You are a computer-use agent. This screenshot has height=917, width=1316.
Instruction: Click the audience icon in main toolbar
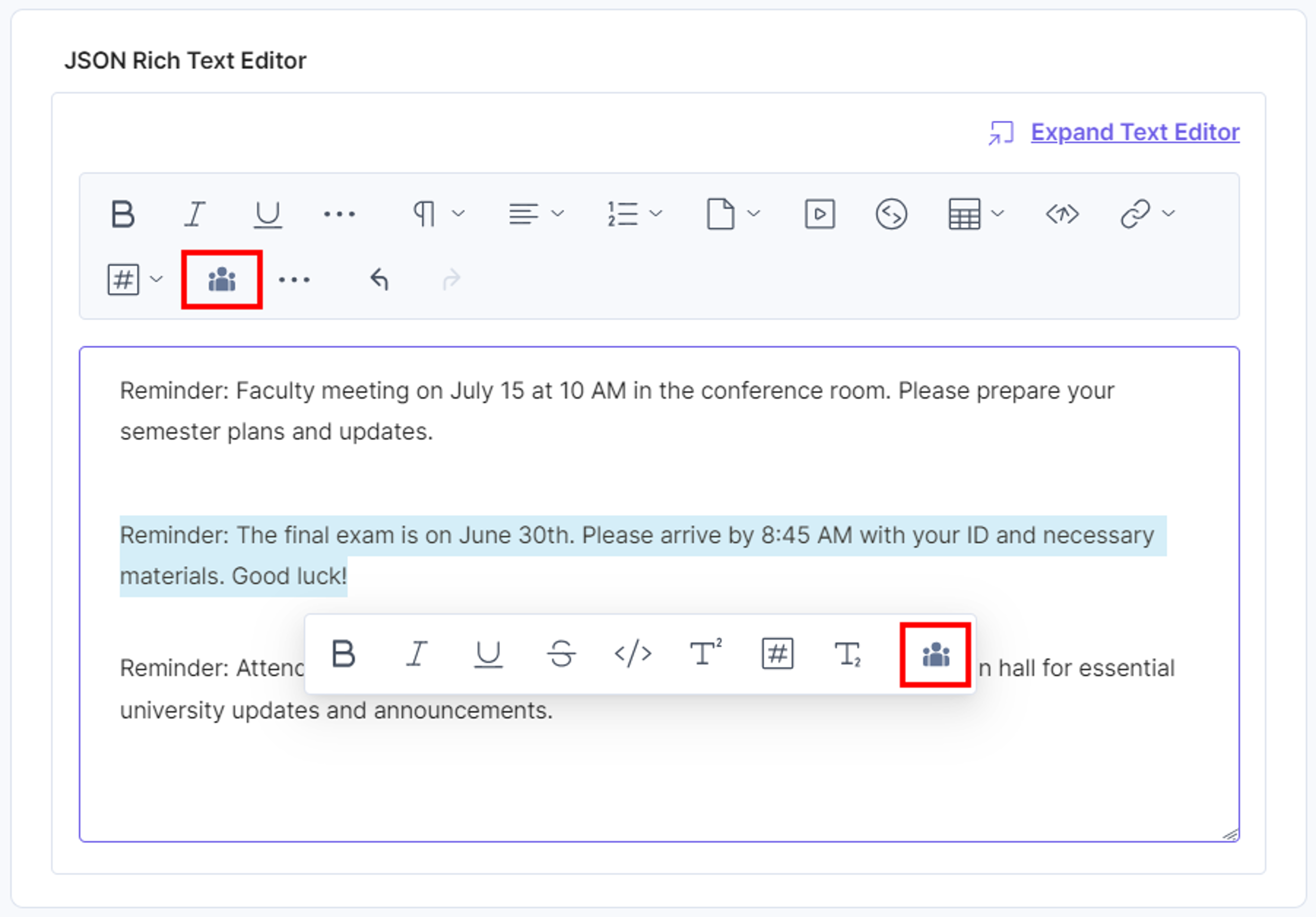point(222,280)
